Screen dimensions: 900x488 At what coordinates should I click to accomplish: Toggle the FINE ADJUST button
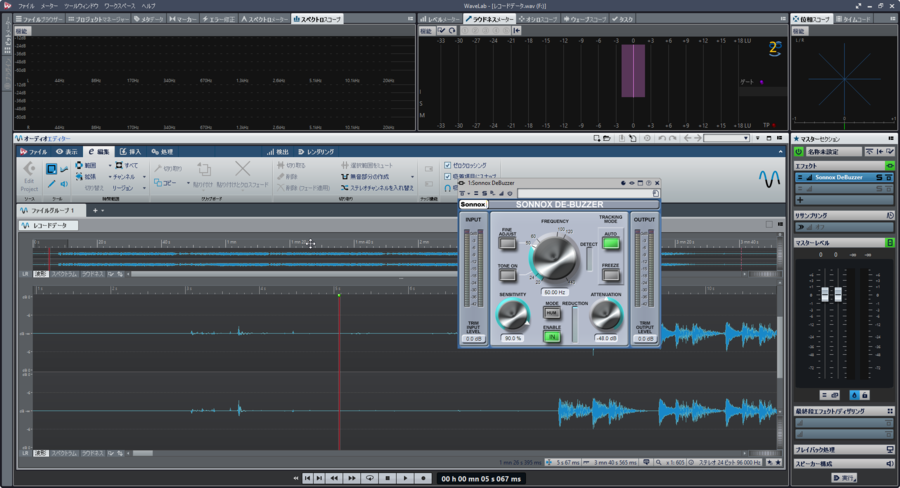(507, 243)
